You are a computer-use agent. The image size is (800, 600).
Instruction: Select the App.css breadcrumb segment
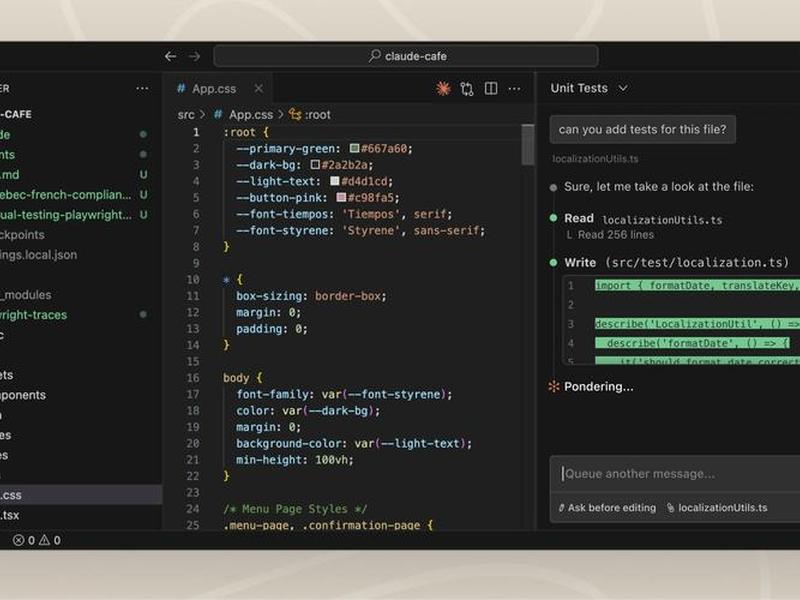244,115
